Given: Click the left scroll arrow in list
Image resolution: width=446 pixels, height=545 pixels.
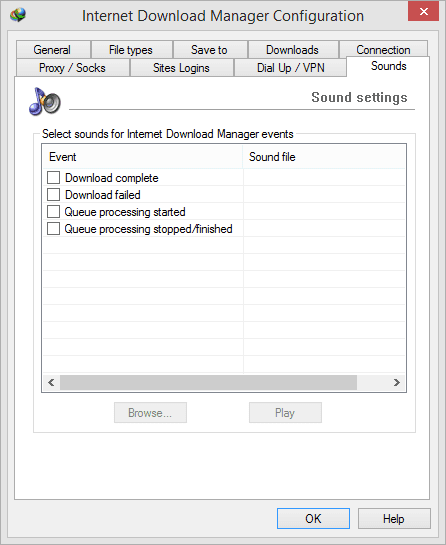Looking at the screenshot, I should [x=51, y=382].
